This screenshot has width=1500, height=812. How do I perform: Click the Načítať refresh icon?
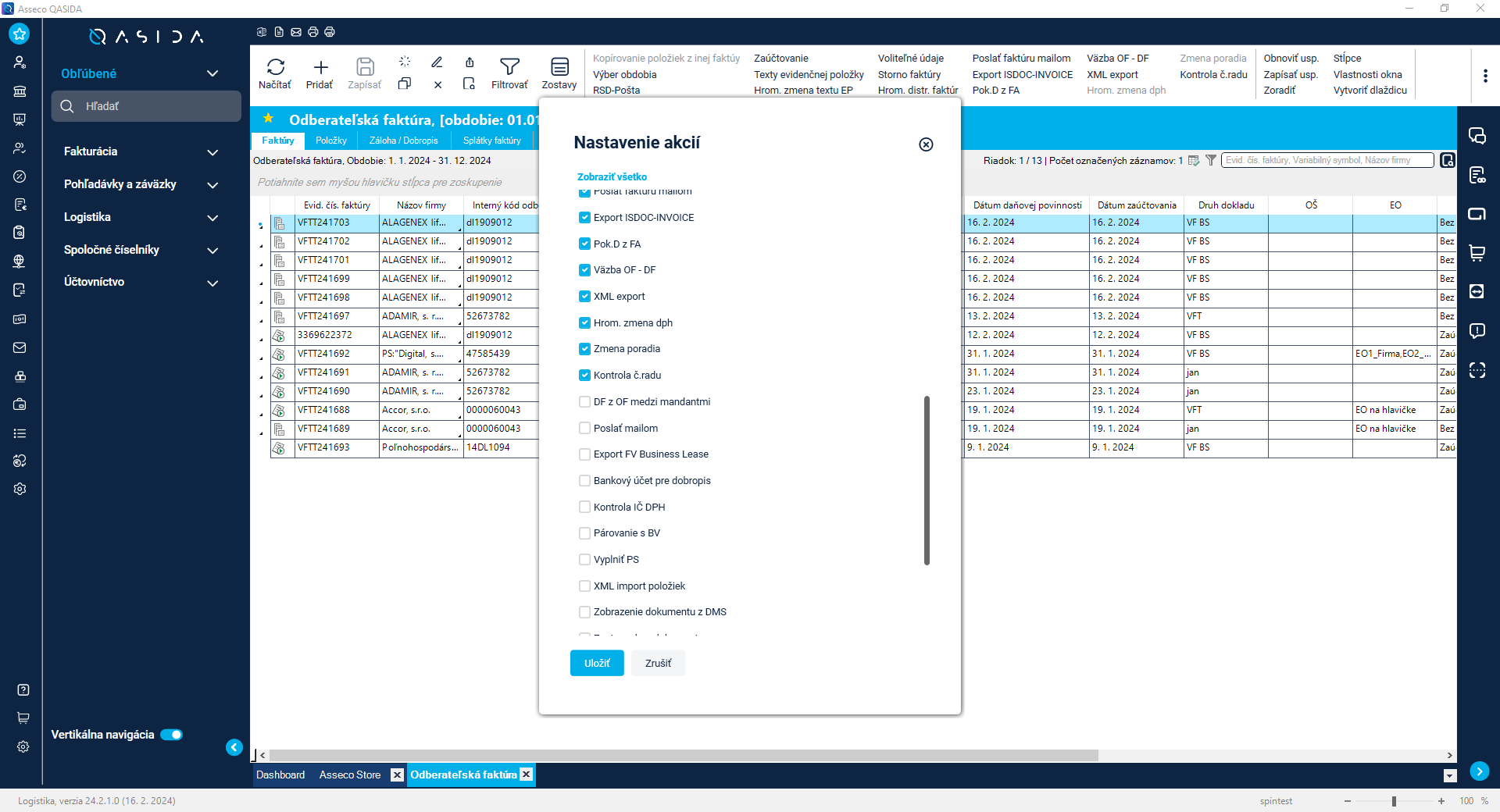(275, 67)
